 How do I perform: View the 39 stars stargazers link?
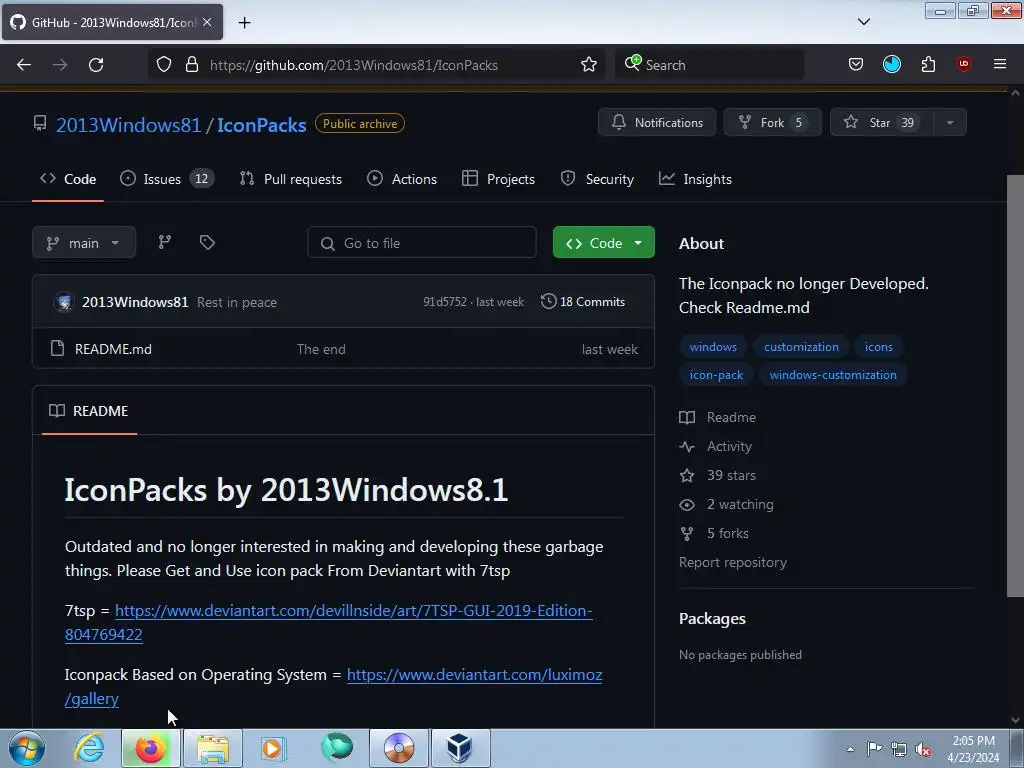(718, 475)
